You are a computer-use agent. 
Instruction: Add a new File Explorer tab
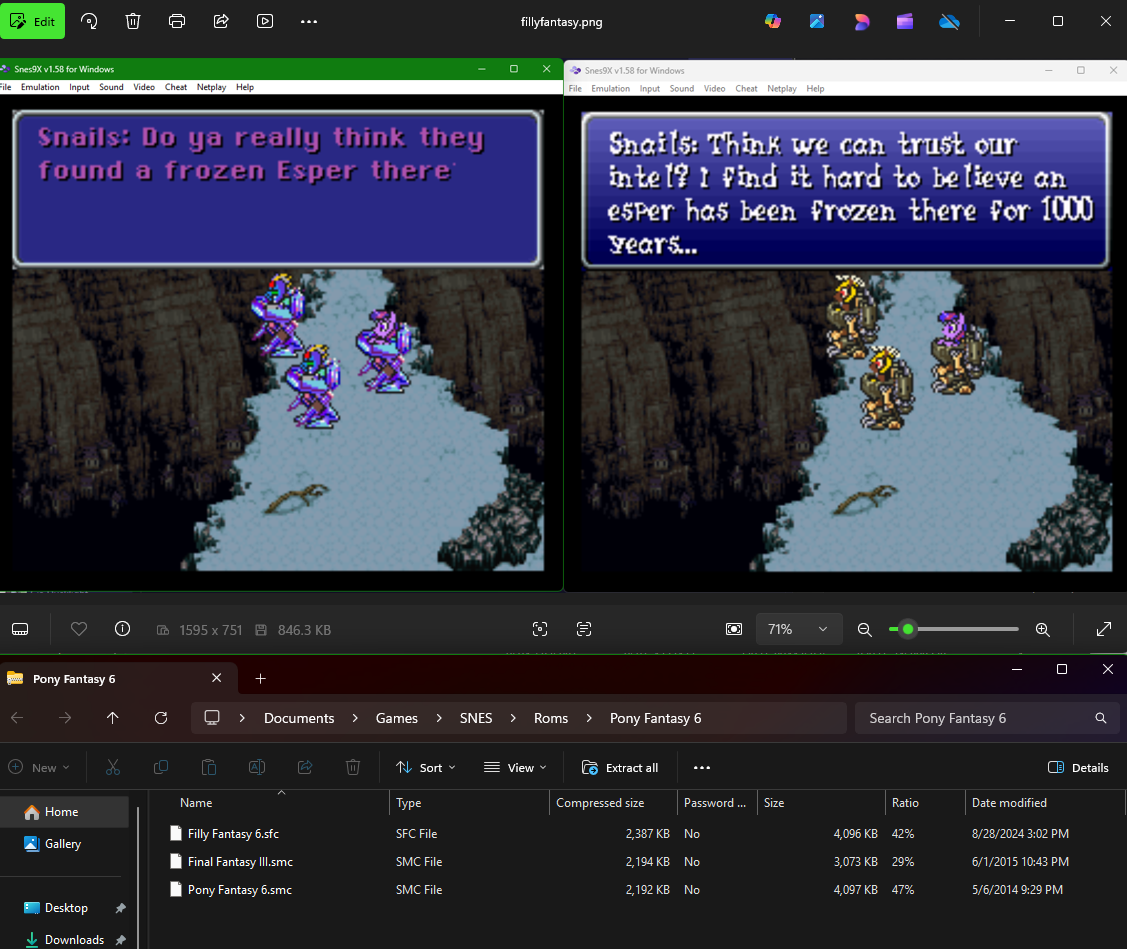click(261, 679)
